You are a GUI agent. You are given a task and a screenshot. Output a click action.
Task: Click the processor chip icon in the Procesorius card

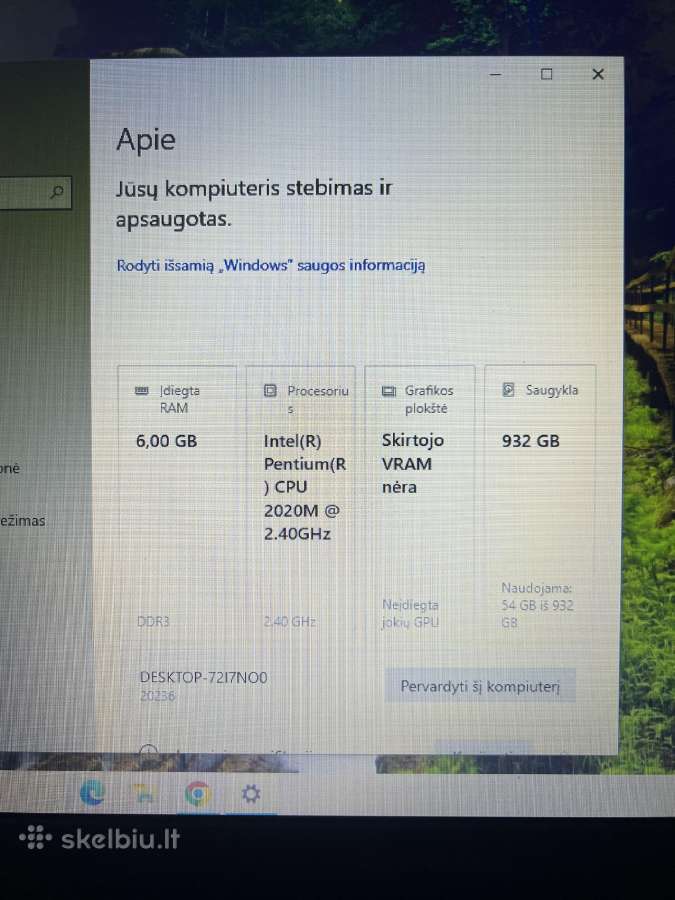[x=270, y=391]
